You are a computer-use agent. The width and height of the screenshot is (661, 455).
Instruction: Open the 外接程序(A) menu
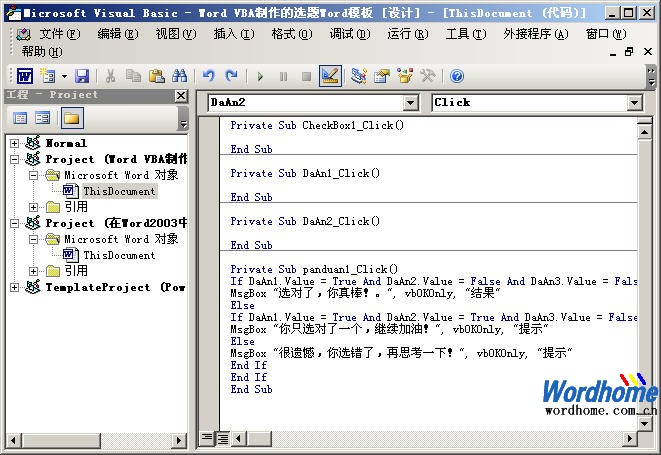point(536,34)
